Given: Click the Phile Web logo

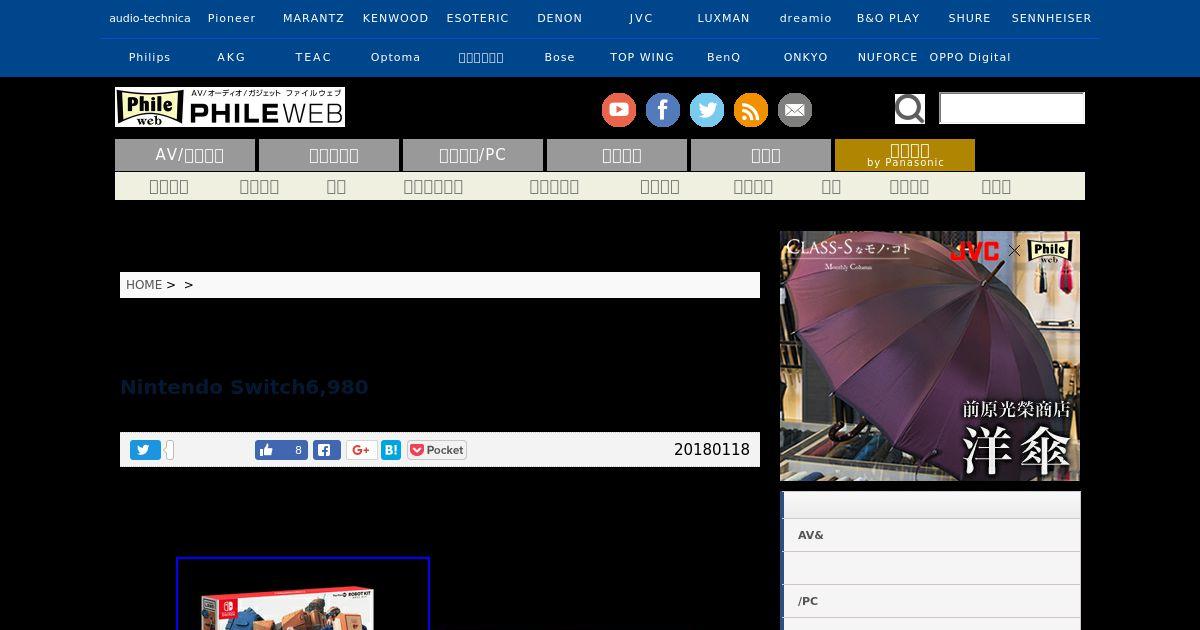Looking at the screenshot, I should click(230, 107).
